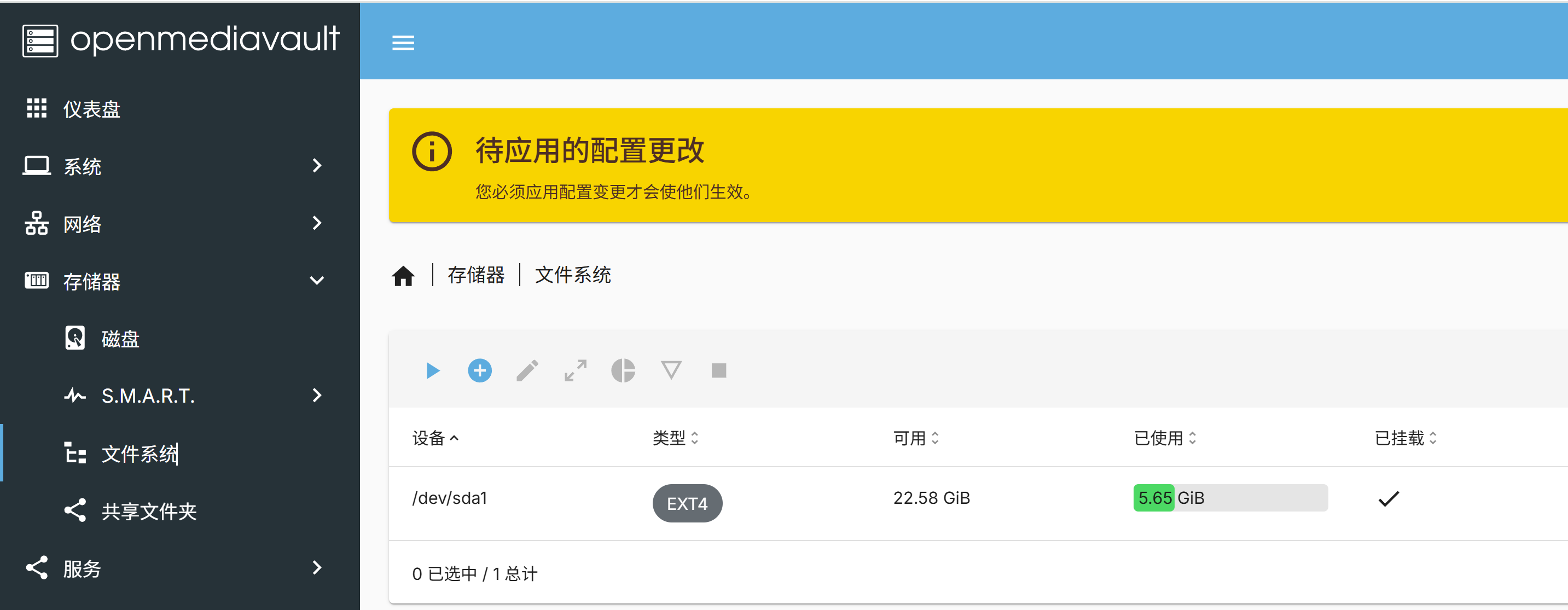Click the blue Create filesystem plus icon
Viewport: 1568px width, 610px height.
[480, 371]
